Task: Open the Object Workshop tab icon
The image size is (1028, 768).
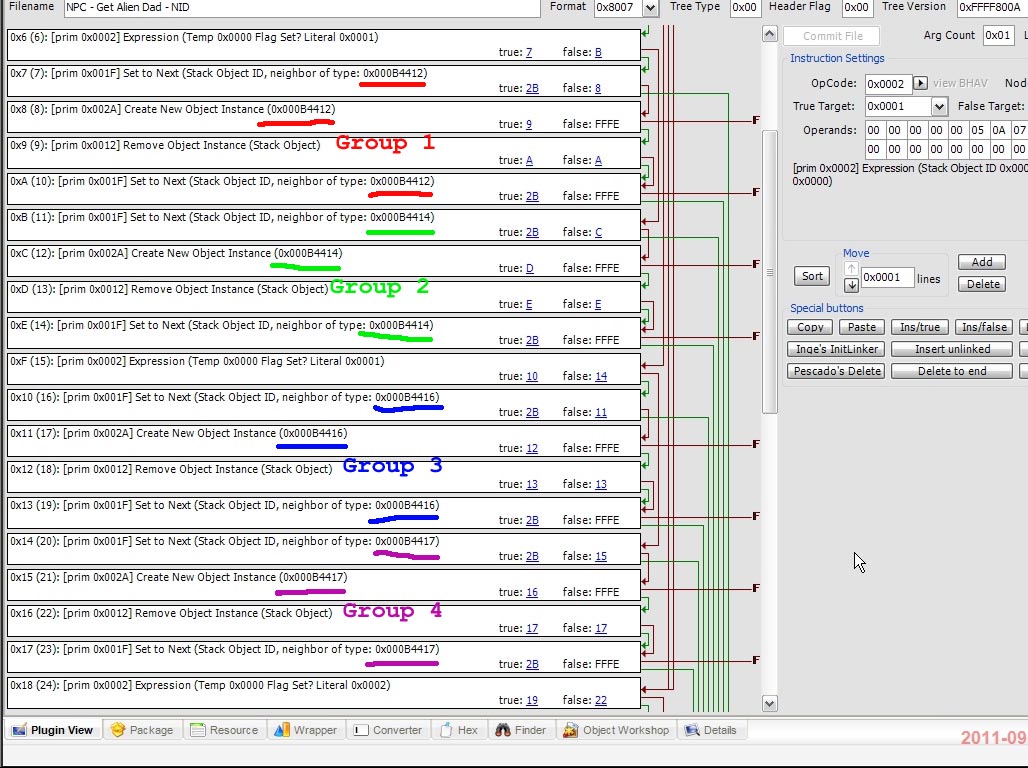Action: pyautogui.click(x=571, y=730)
